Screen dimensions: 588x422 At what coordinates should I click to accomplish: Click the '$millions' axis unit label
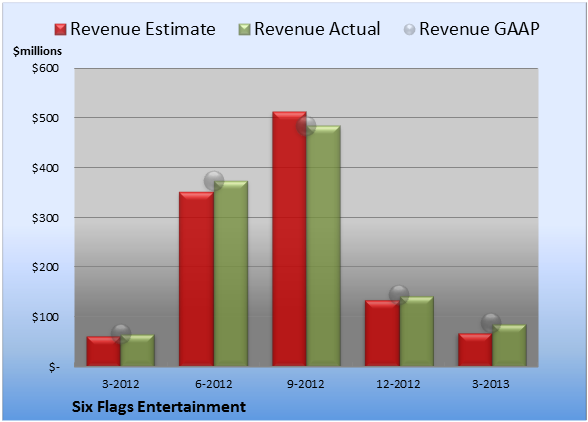pyautogui.click(x=37, y=51)
